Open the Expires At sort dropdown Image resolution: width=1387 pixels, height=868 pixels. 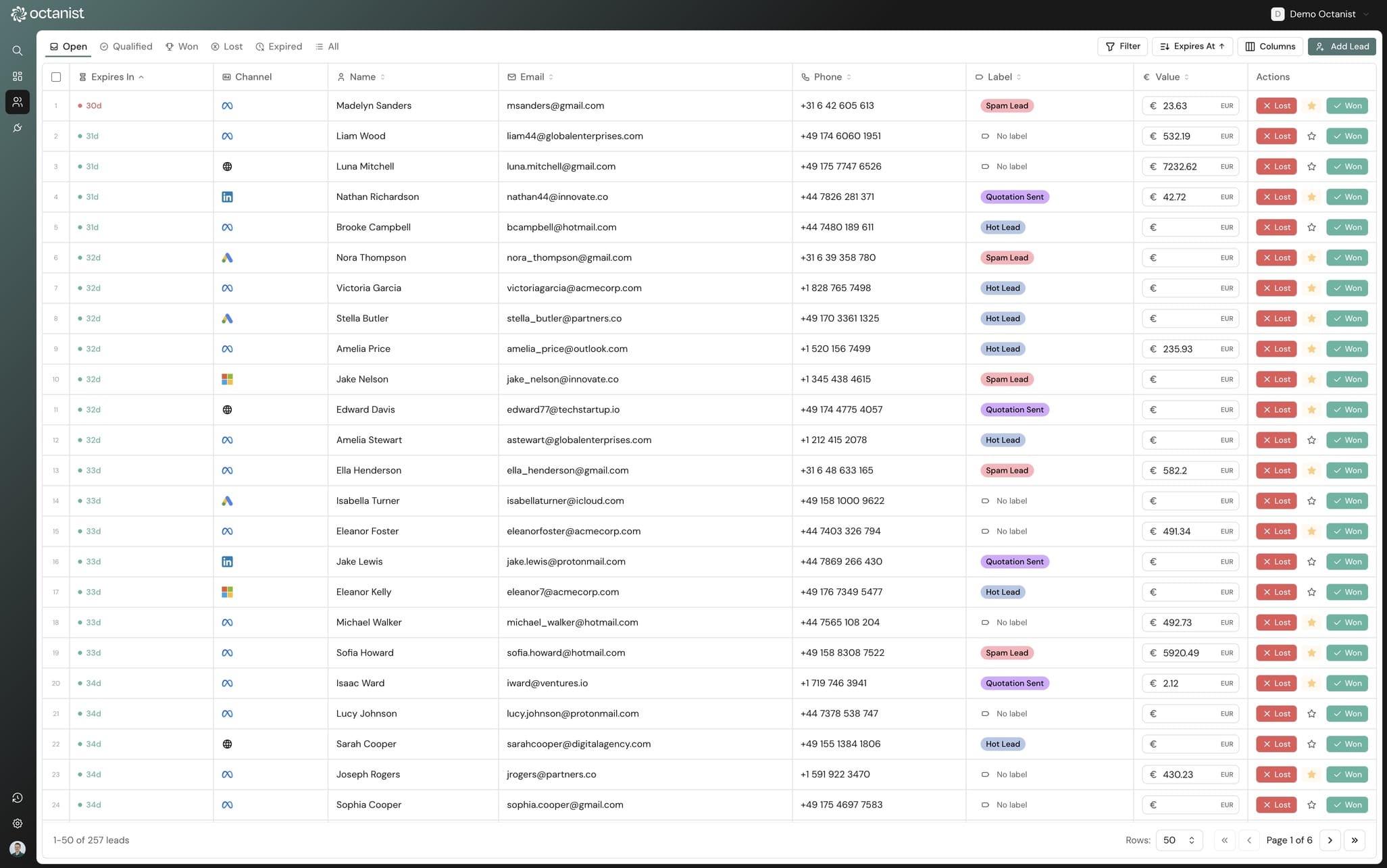click(x=1192, y=47)
